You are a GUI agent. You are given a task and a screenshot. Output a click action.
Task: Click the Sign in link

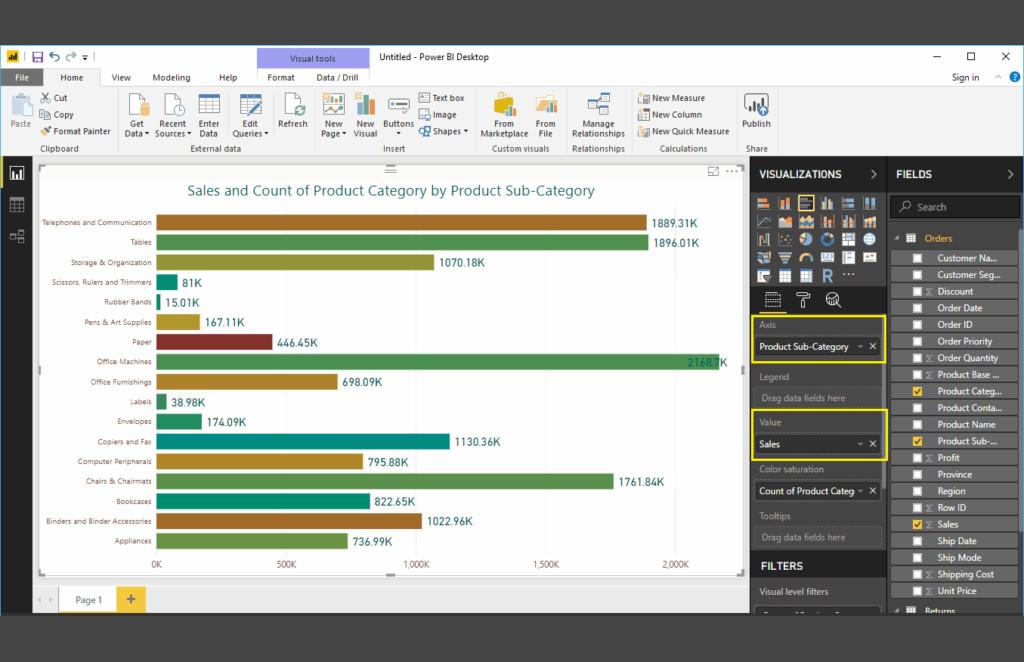point(965,77)
